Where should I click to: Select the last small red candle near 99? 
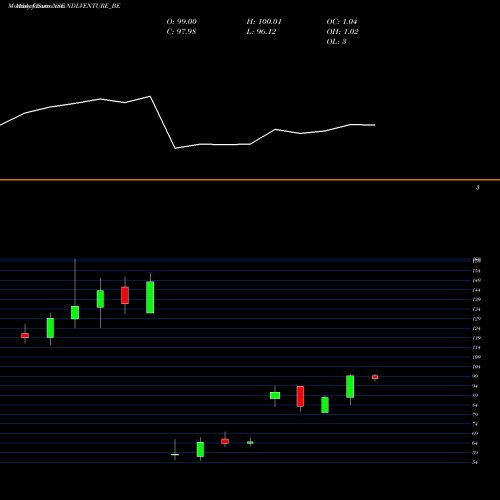click(x=375, y=377)
